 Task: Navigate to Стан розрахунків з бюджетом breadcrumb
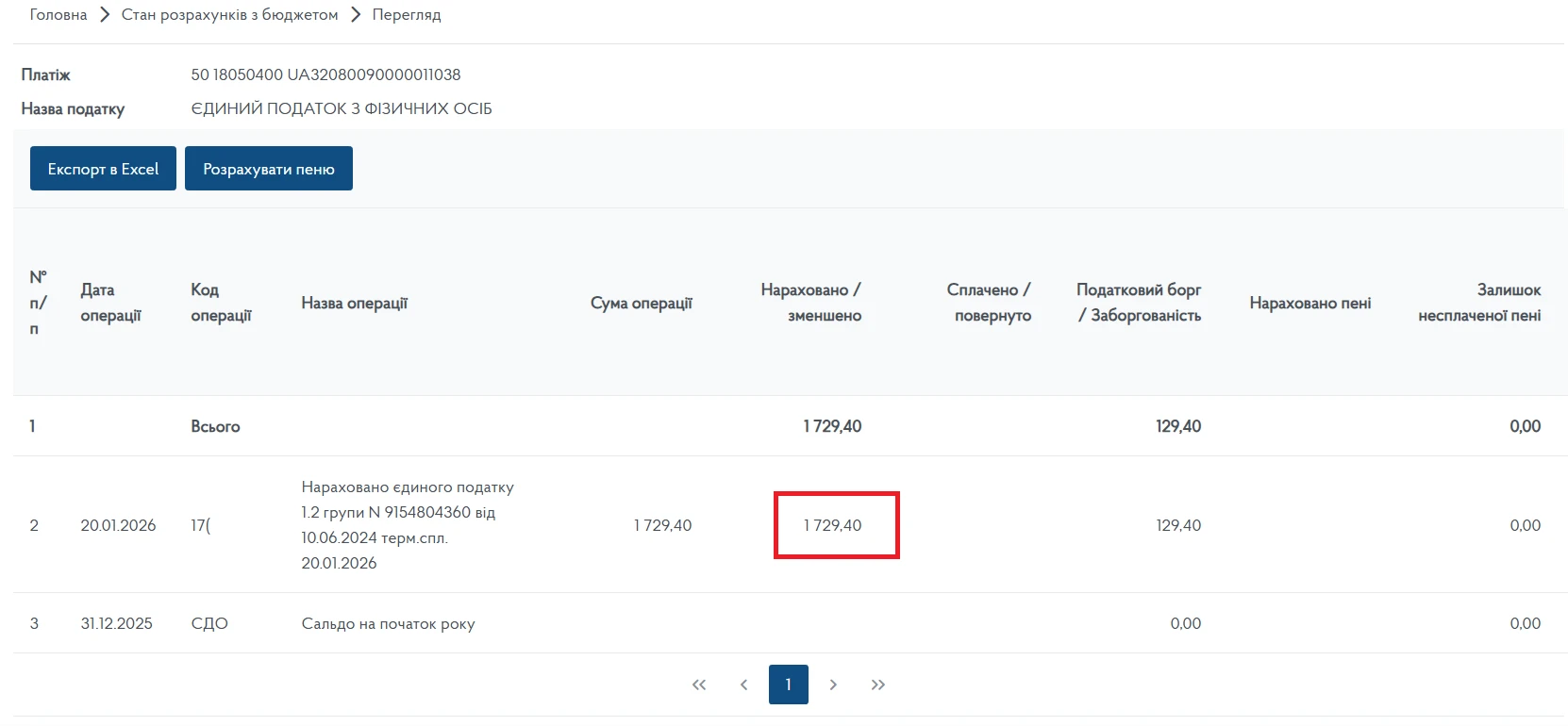tap(229, 15)
